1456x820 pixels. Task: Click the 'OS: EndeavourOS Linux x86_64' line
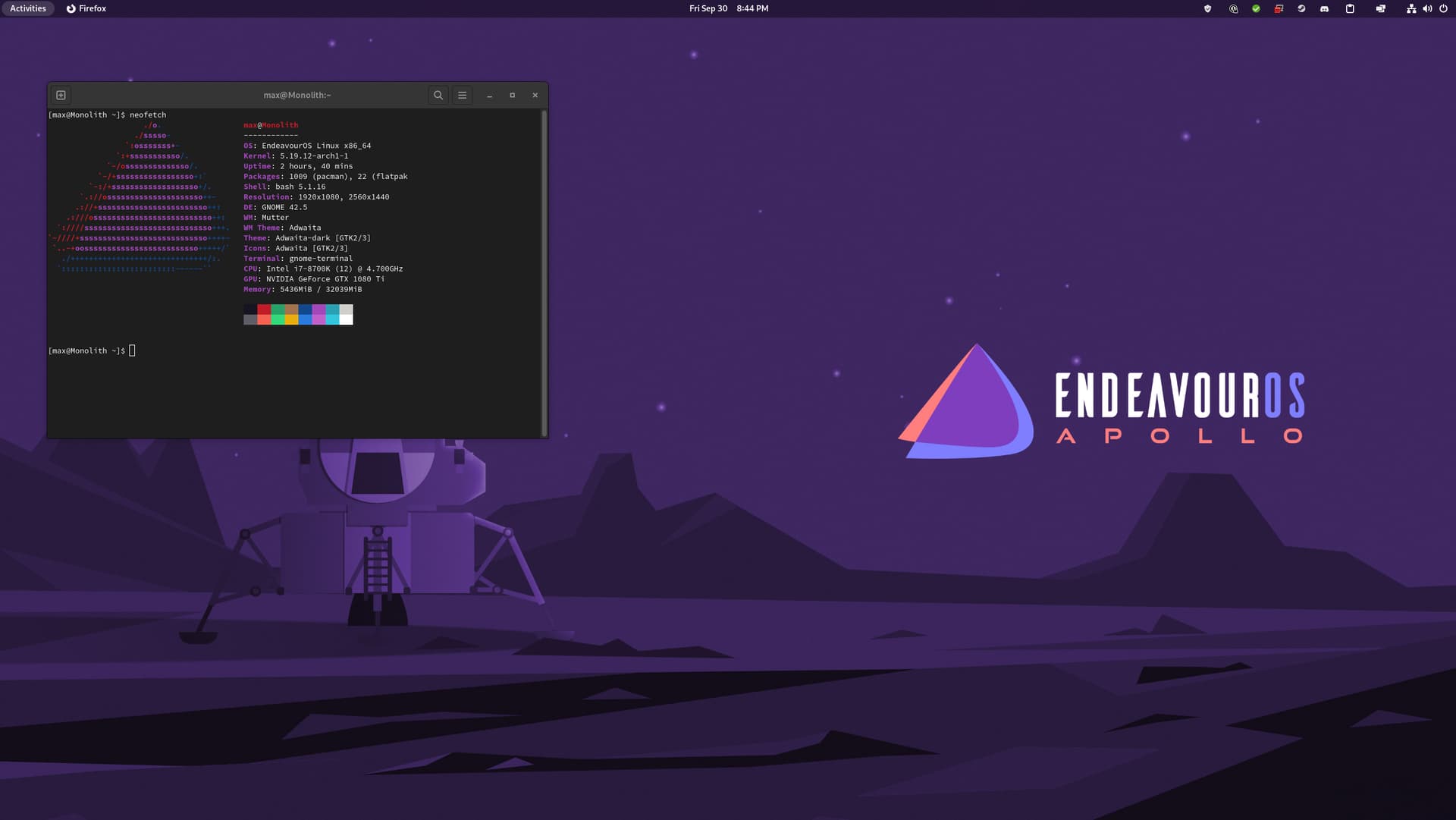(x=307, y=146)
